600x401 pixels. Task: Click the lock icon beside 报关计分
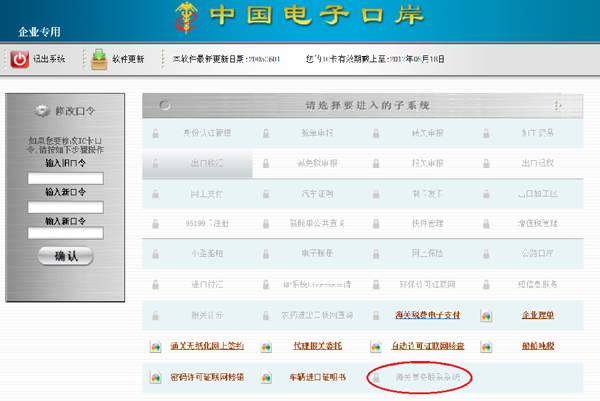pyautogui.click(x=155, y=315)
